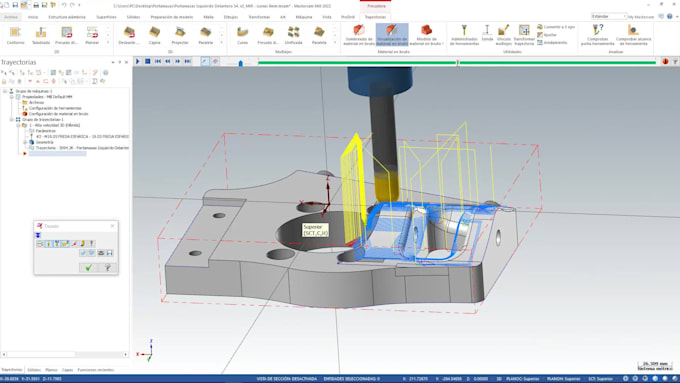Select the Proyectar 3D toolpath

click(180, 35)
